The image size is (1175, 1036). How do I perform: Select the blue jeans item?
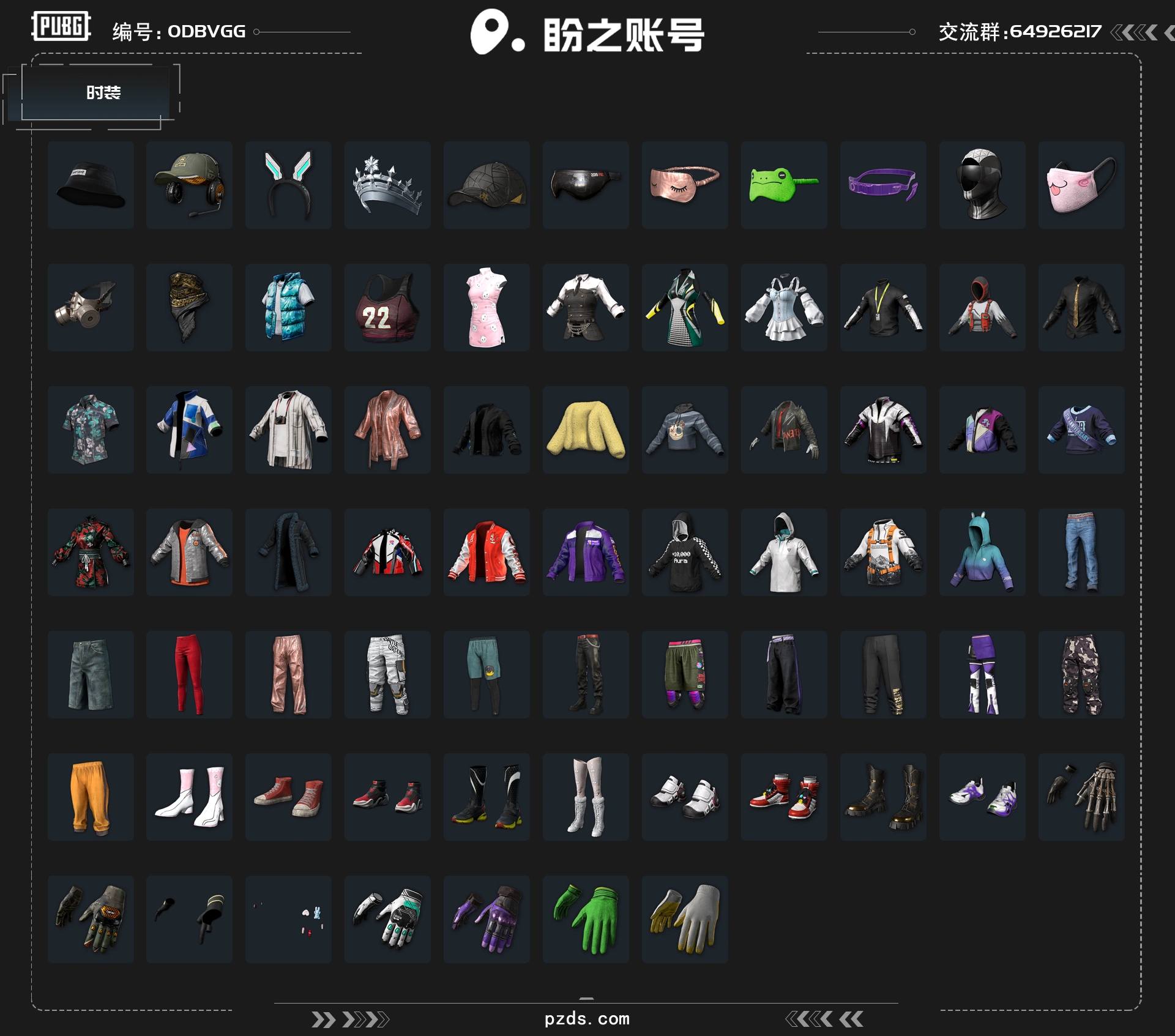pyautogui.click(x=1082, y=552)
